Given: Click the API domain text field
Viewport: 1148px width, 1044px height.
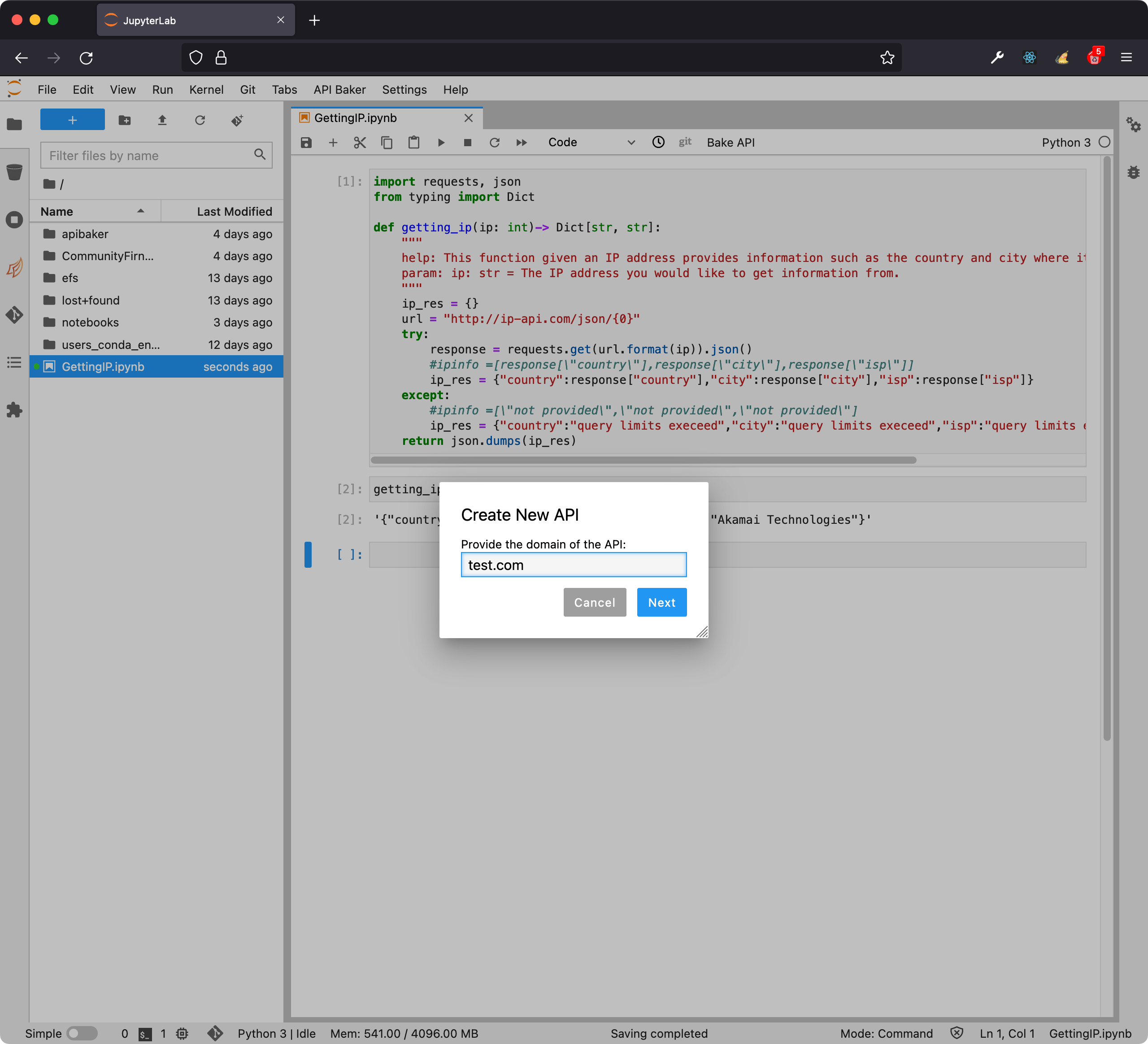Looking at the screenshot, I should coord(574,565).
